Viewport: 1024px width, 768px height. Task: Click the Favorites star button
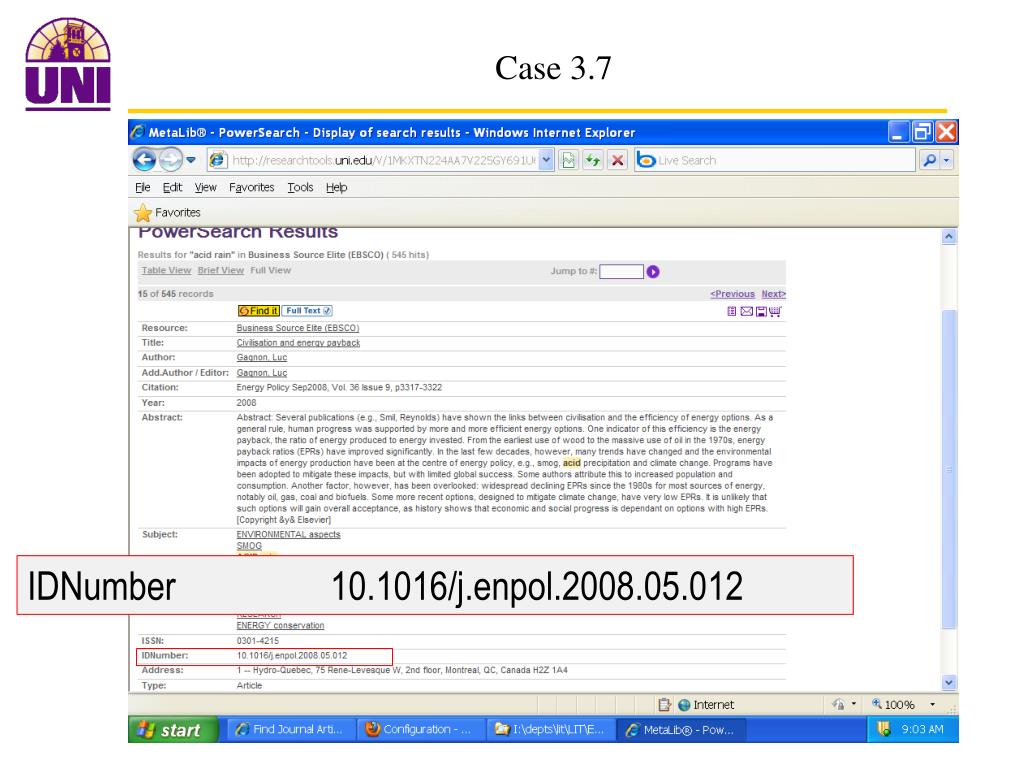(167, 213)
